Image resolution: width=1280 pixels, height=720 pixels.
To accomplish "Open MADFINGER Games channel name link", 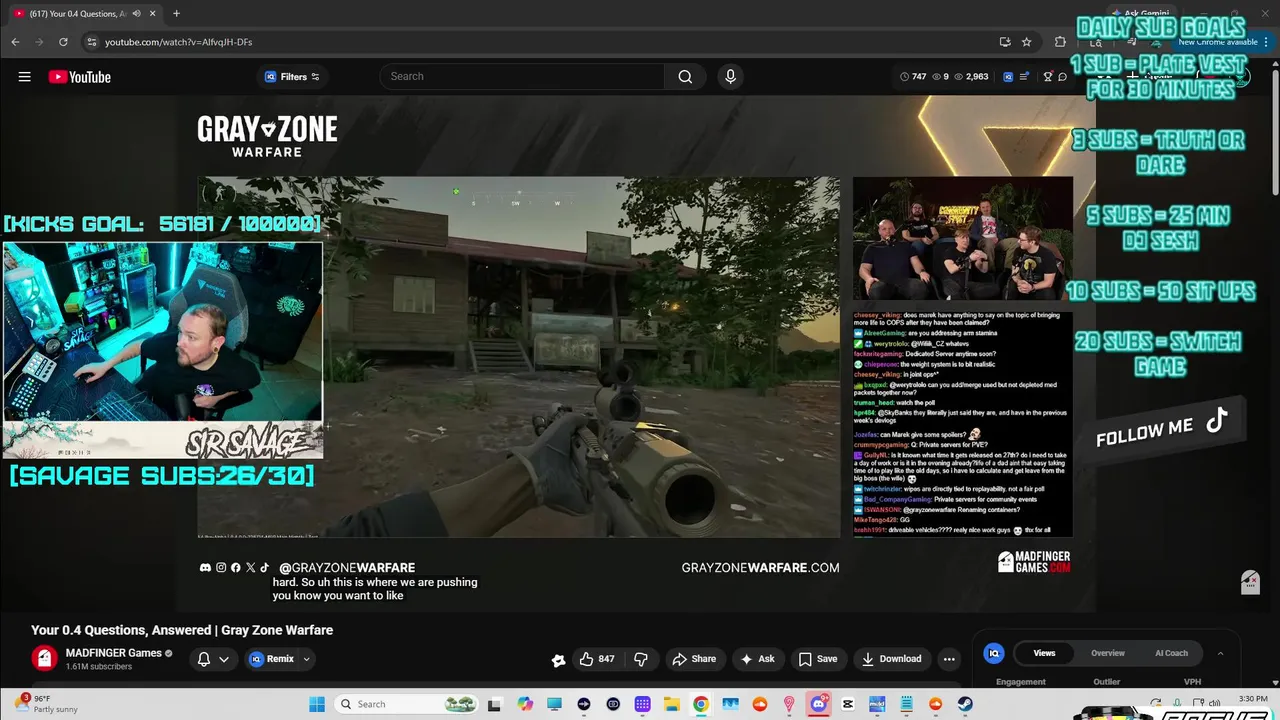I will point(113,653).
